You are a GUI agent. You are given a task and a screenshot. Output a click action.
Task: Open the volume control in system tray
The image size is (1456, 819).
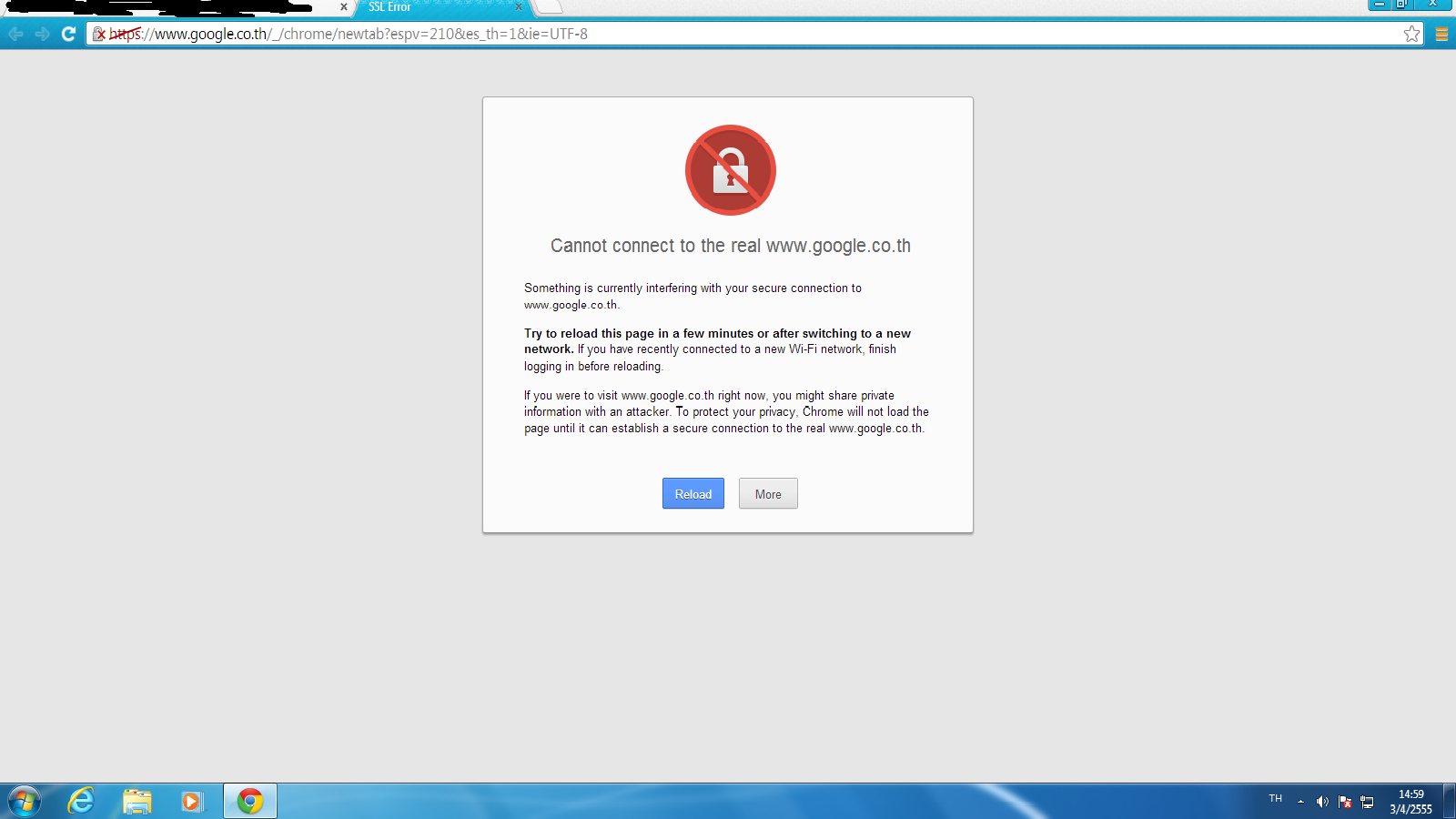pos(1322,802)
